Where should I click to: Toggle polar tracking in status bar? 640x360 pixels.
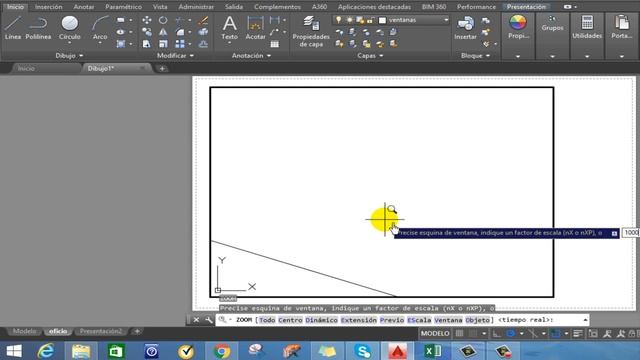pos(511,334)
